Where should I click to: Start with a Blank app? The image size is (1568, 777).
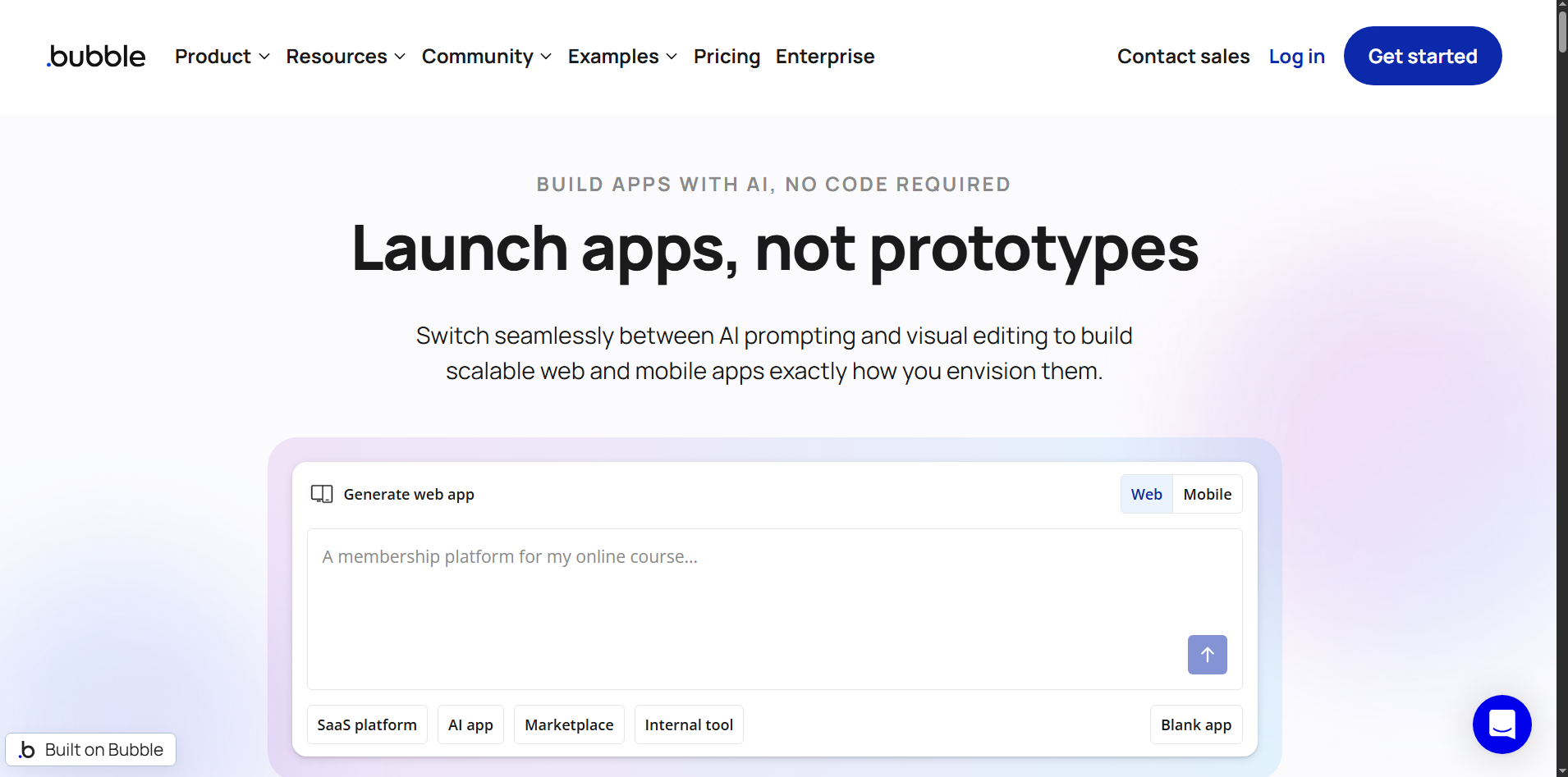[1196, 724]
